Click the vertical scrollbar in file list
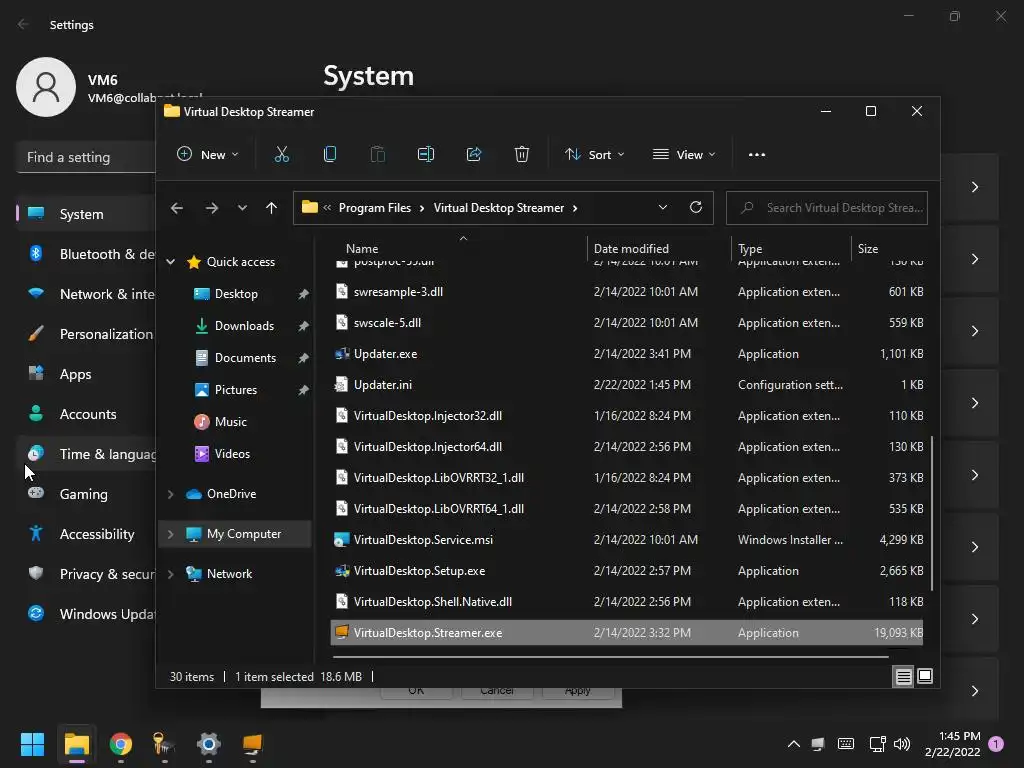1024x768 pixels. pyautogui.click(x=932, y=513)
